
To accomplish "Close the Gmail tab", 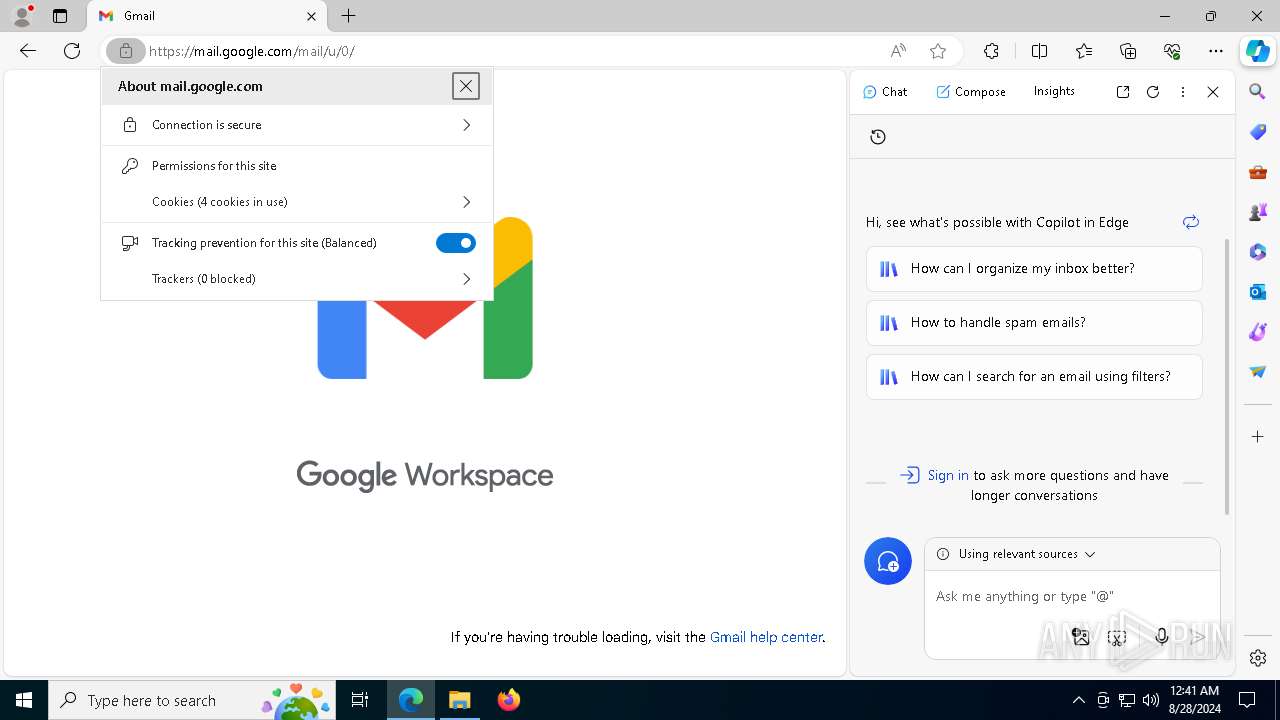I will (311, 16).
